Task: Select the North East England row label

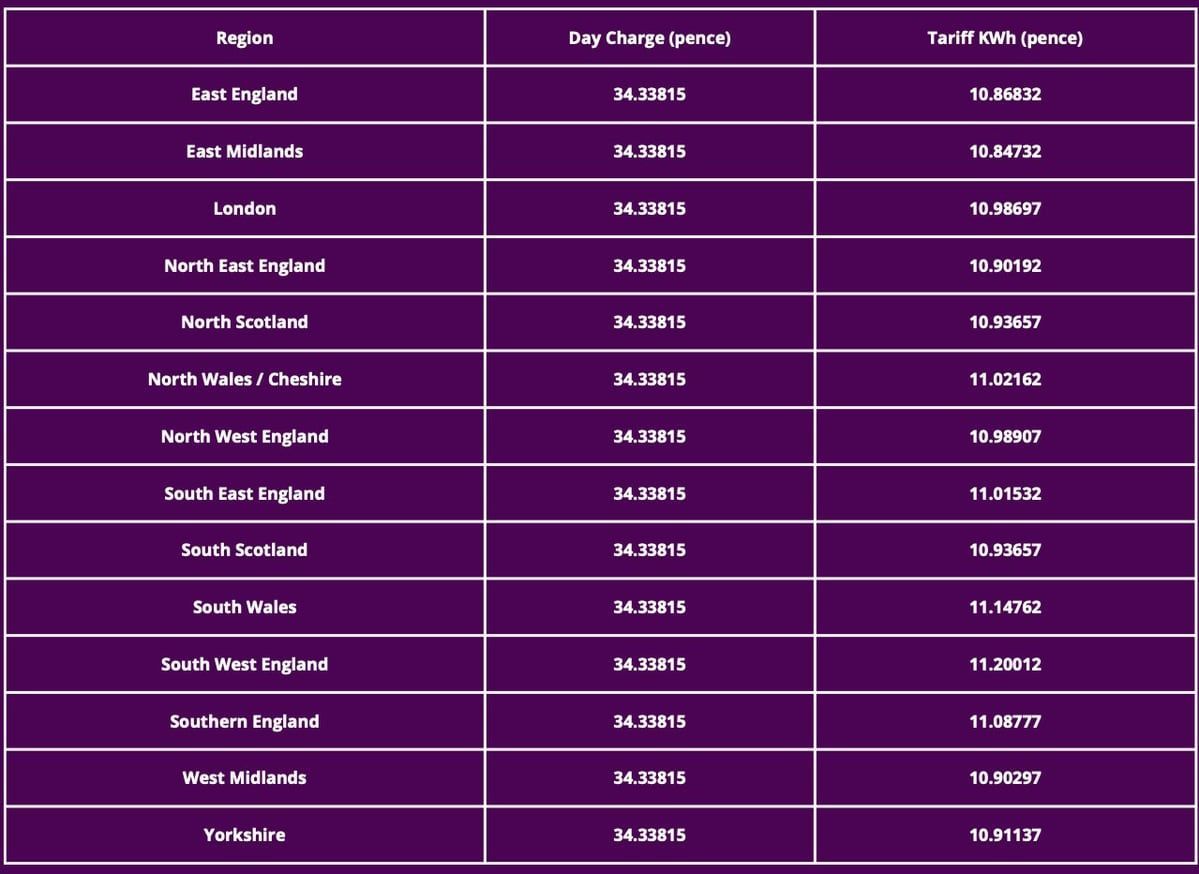Action: pyautogui.click(x=244, y=265)
